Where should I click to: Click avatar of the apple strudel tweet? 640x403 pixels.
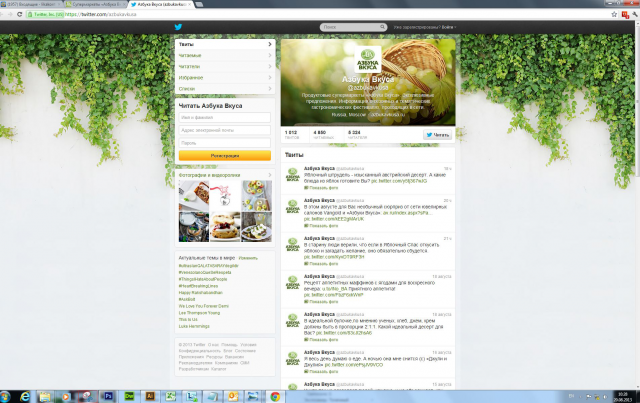[x=293, y=174]
